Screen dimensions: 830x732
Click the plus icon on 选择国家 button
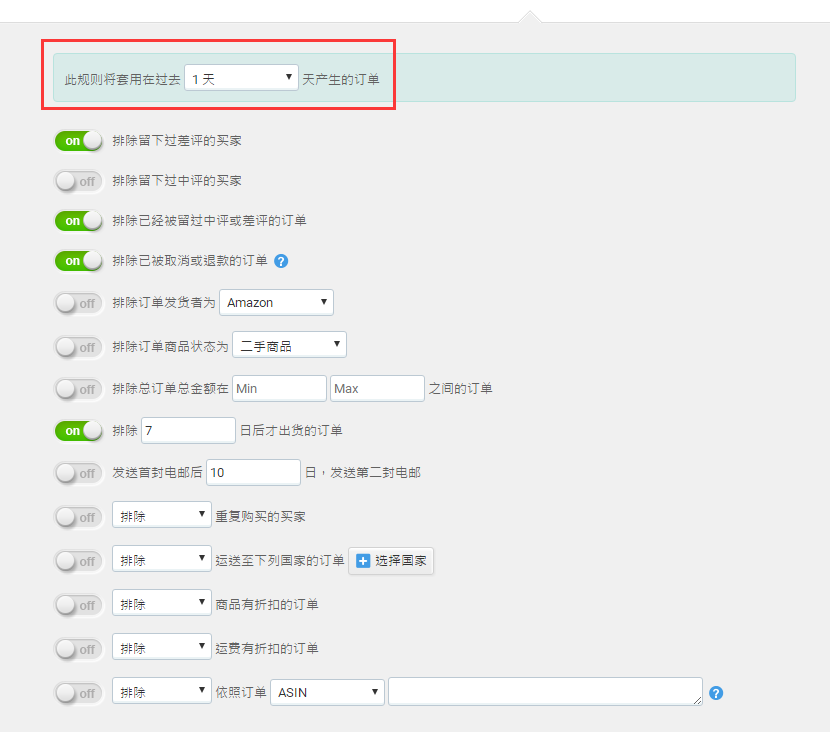(x=363, y=561)
